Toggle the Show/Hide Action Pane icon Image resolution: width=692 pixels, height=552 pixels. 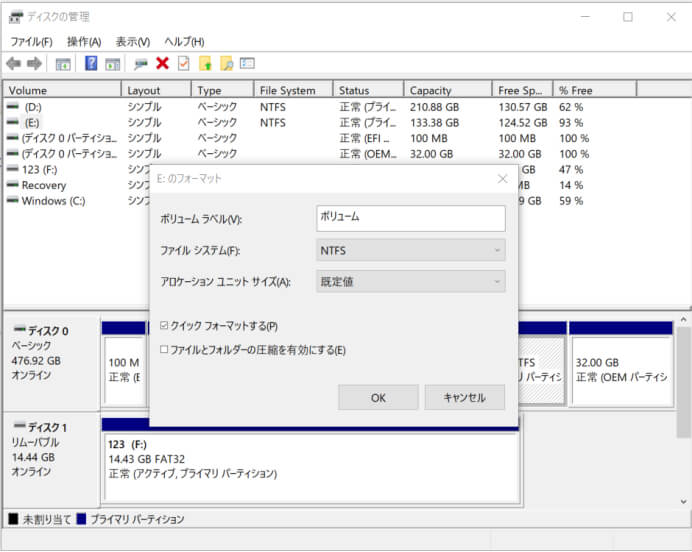113,64
